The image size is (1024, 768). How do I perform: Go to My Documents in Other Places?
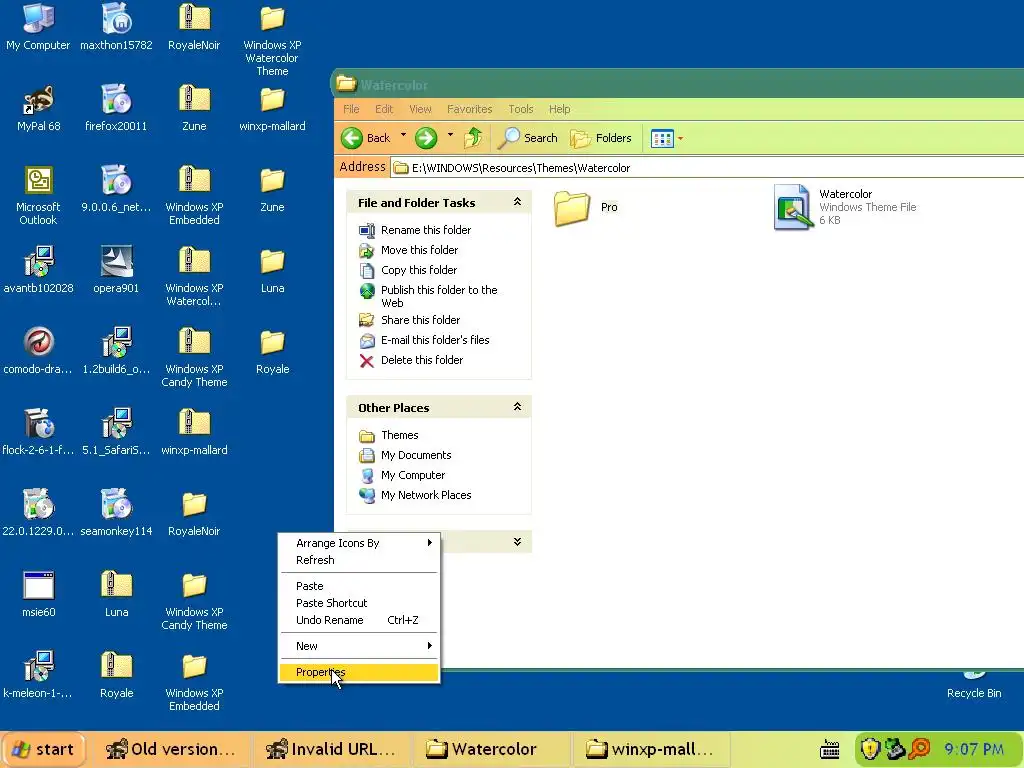(416, 455)
